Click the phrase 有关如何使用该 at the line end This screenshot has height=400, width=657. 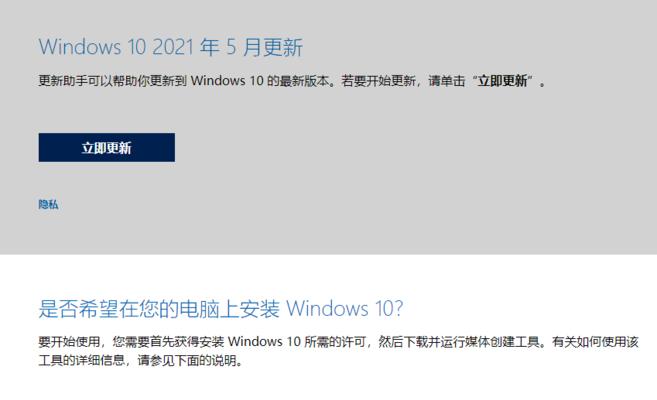(x=595, y=342)
